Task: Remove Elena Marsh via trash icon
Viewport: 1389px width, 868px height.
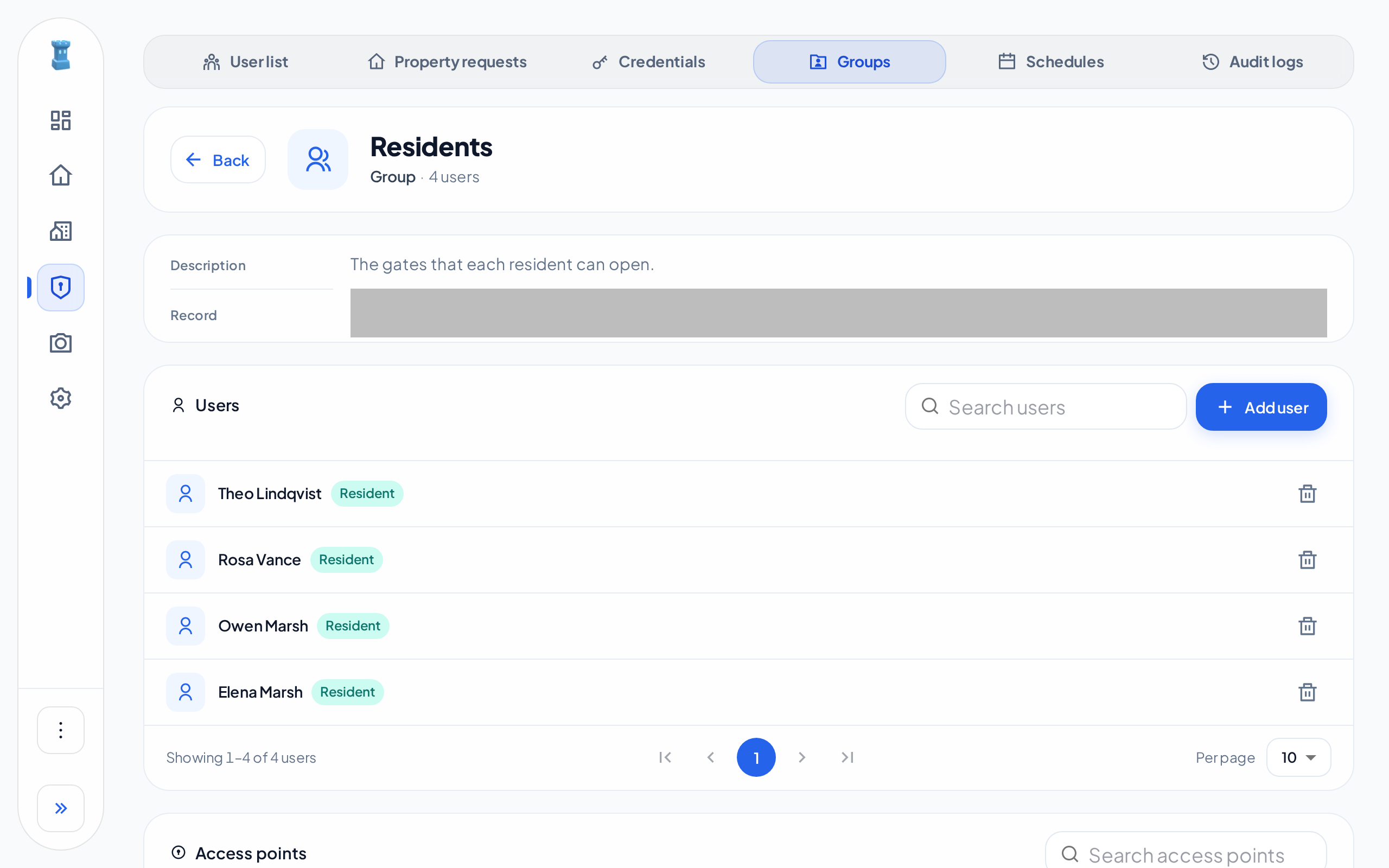Action: tap(1307, 692)
